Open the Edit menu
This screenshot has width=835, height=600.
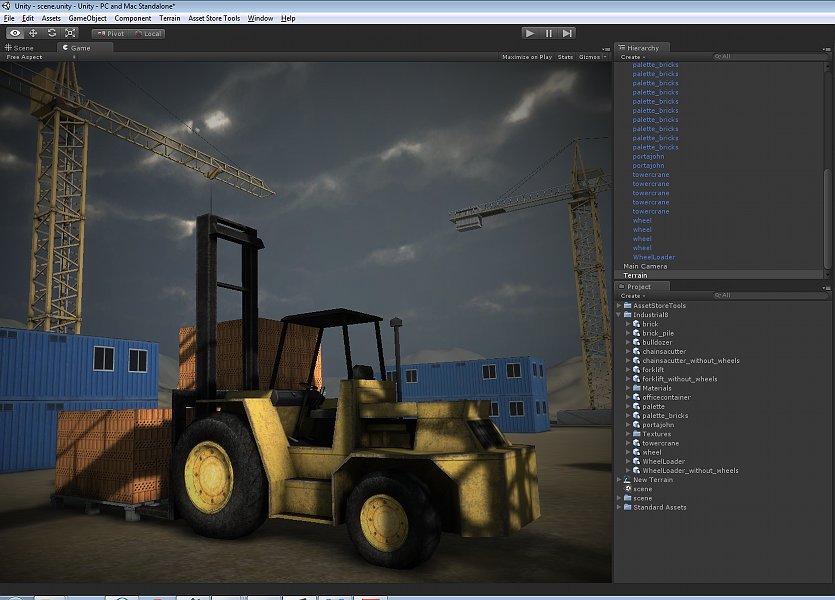coord(28,18)
